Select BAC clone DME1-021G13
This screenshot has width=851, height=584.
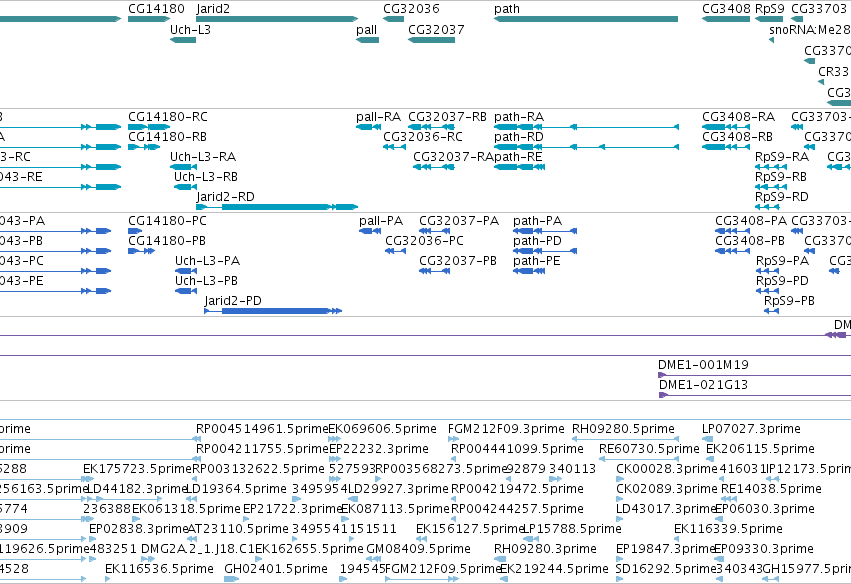[703, 385]
